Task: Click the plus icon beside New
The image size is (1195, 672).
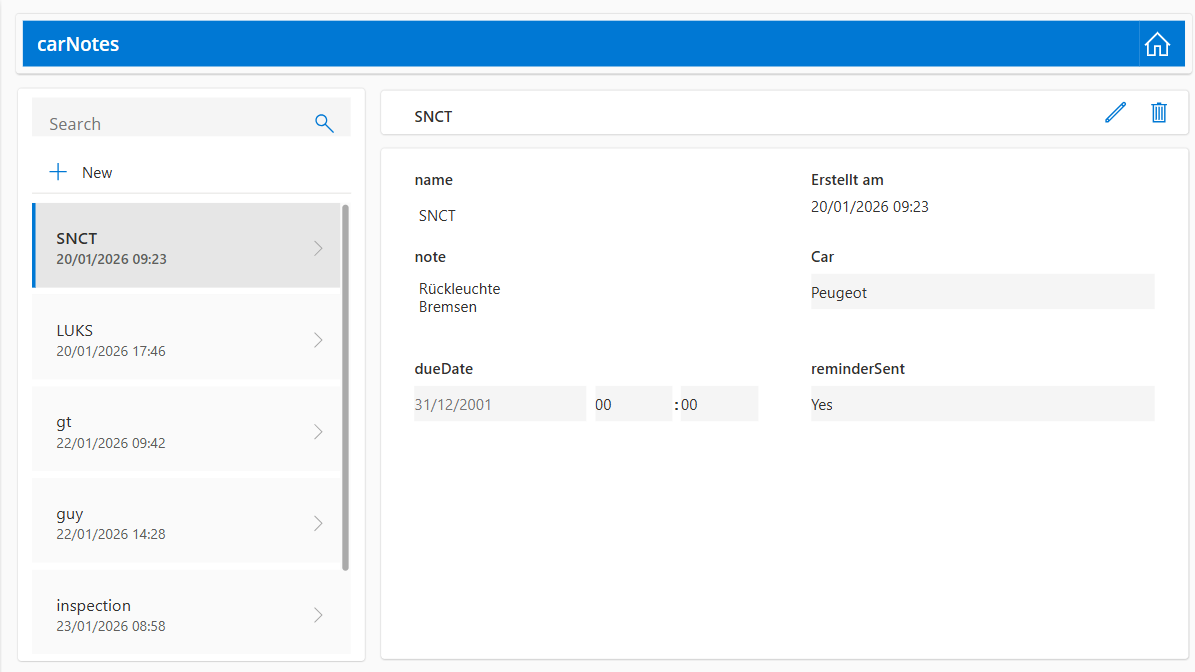Action: pos(58,172)
